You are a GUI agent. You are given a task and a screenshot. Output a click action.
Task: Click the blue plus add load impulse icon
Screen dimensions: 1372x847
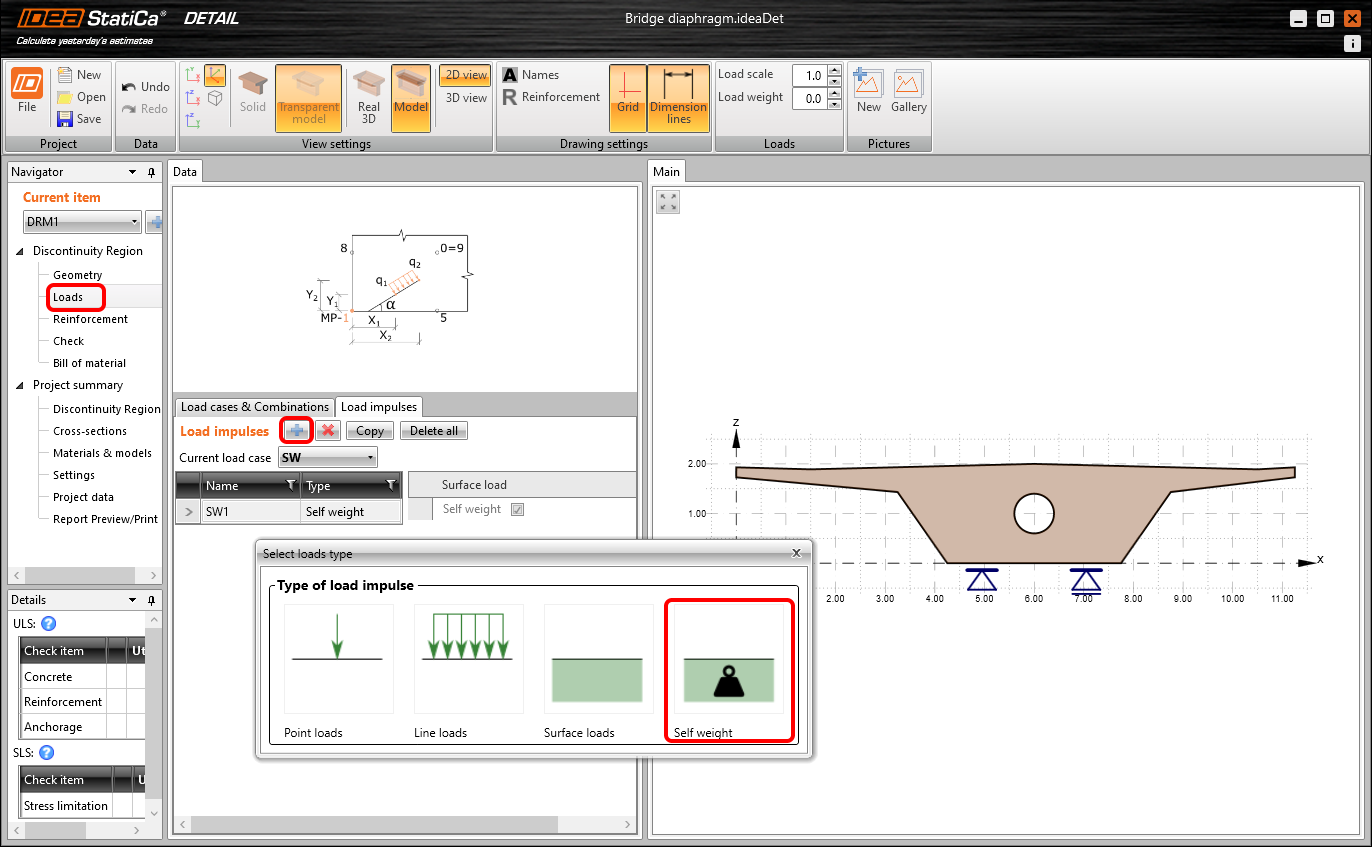pos(297,431)
